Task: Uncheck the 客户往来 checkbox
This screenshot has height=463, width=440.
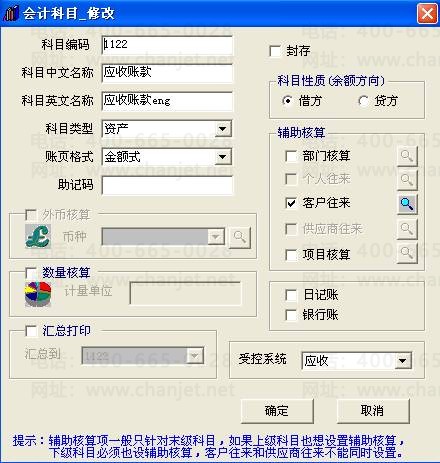Action: point(291,203)
